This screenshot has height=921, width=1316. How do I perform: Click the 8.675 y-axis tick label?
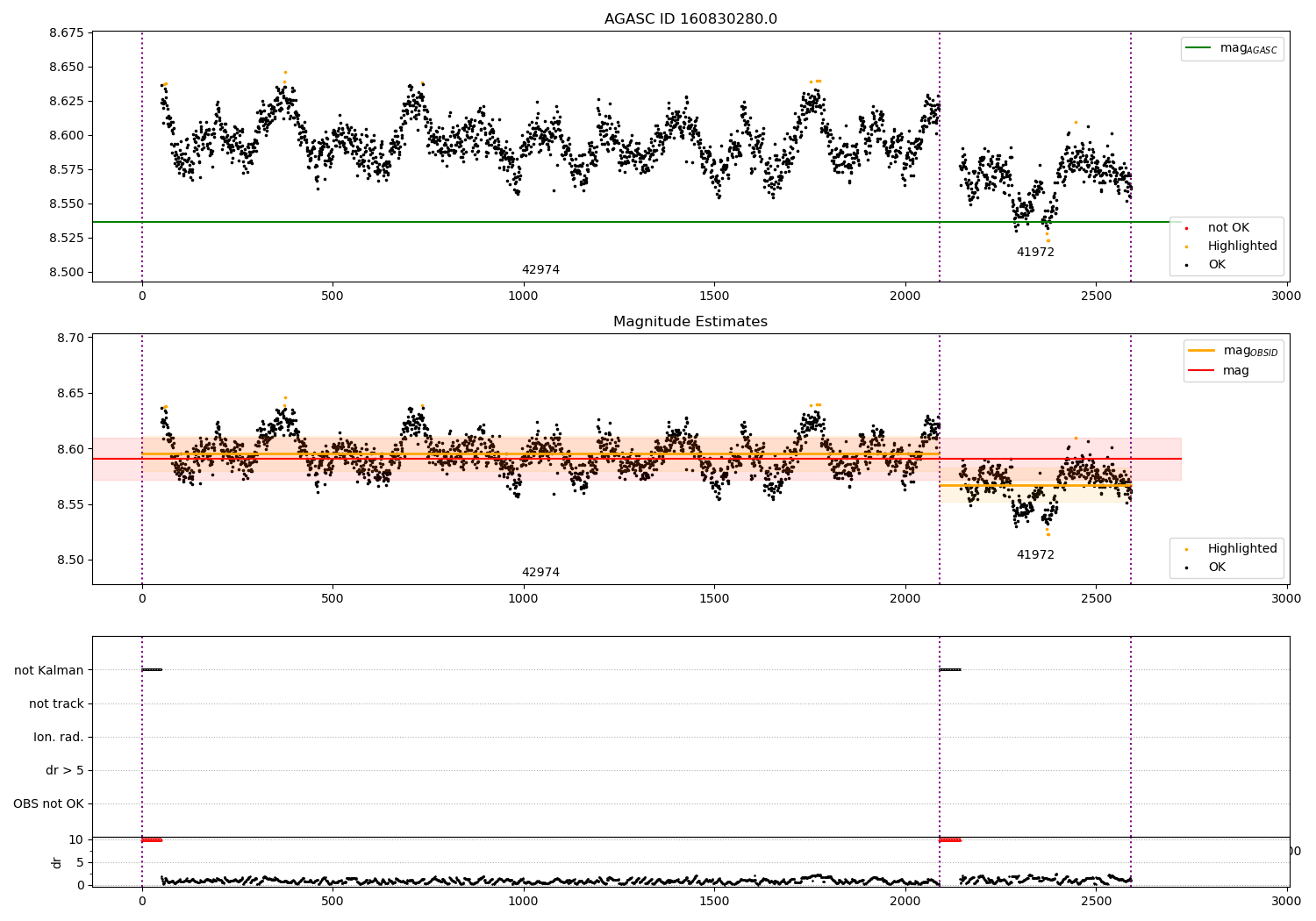[x=67, y=33]
